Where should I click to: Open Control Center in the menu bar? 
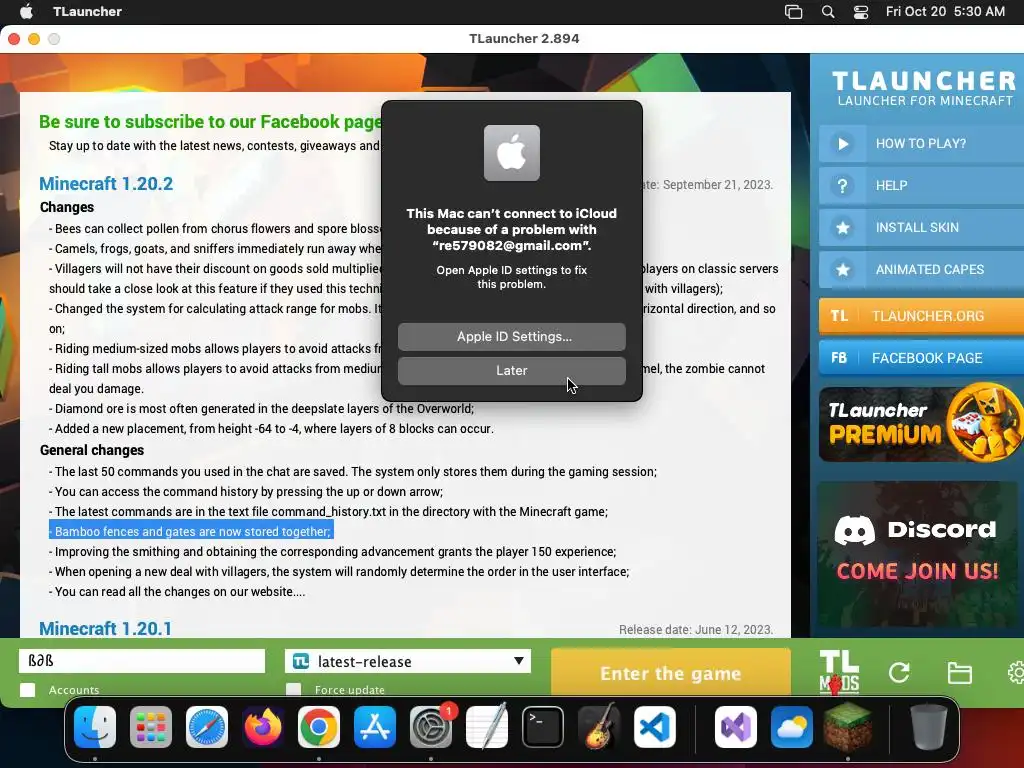pos(861,11)
